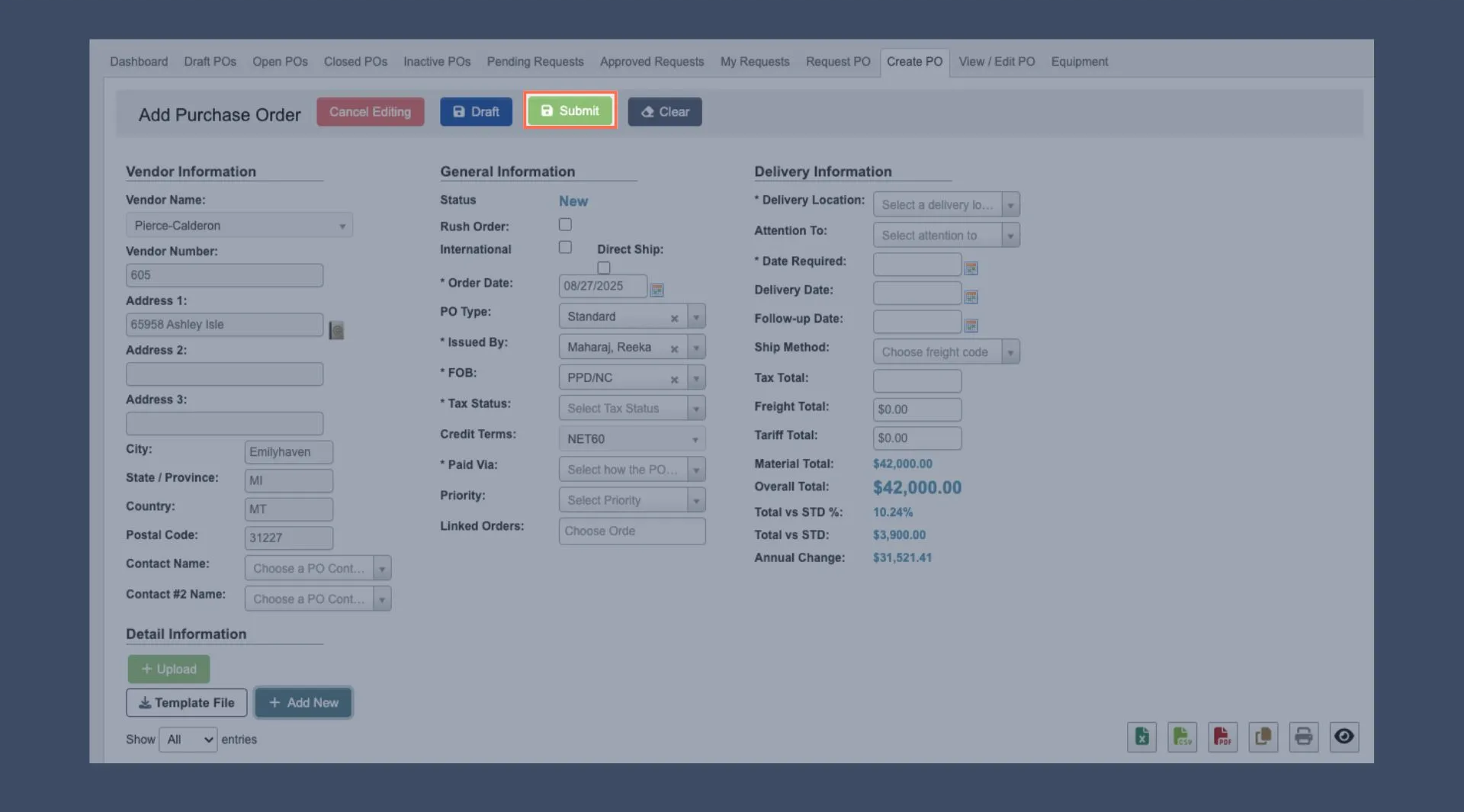This screenshot has height=812, width=1464.
Task: Click the Tax Total input field
Action: [917, 380]
